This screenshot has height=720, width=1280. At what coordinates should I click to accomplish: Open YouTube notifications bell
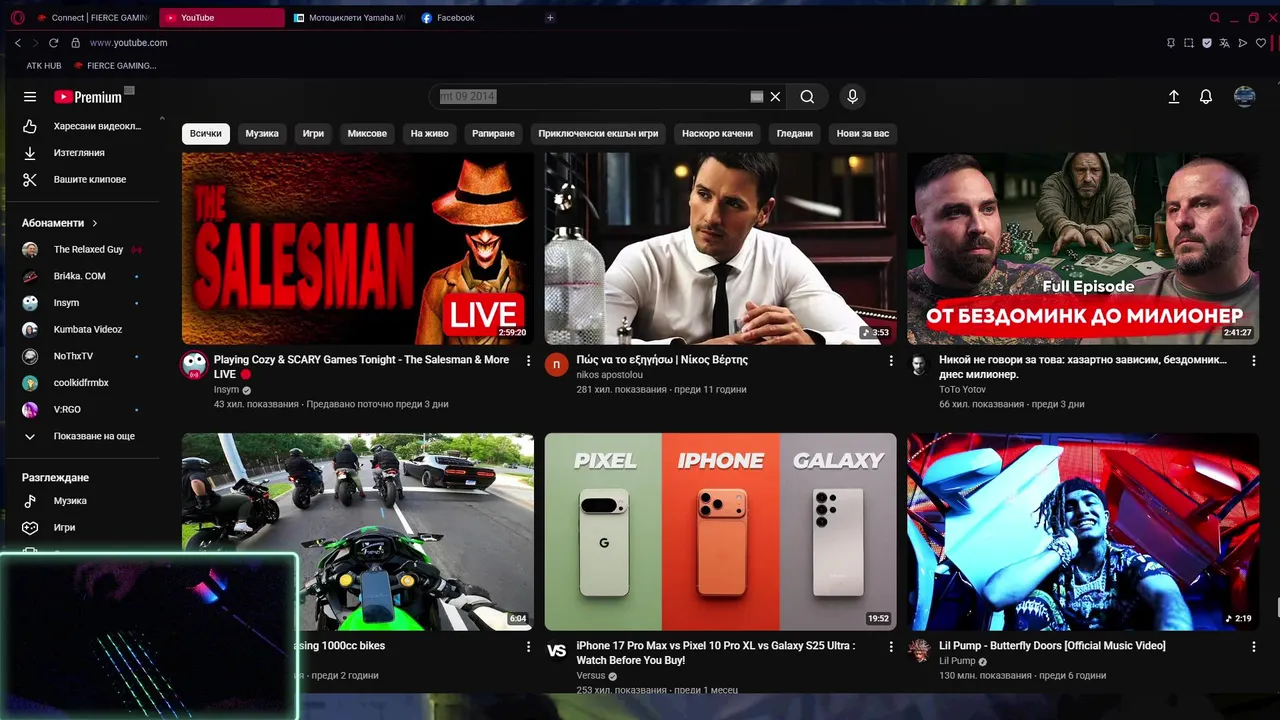pos(1206,97)
